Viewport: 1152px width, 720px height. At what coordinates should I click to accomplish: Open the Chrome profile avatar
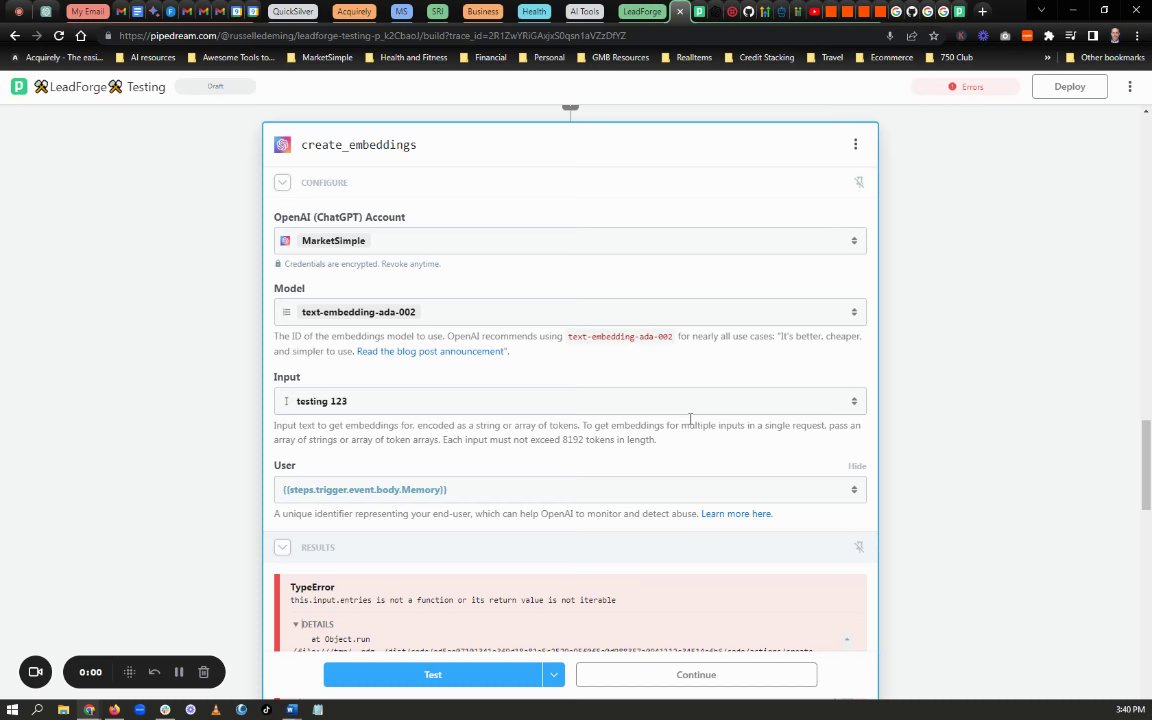tap(1115, 35)
